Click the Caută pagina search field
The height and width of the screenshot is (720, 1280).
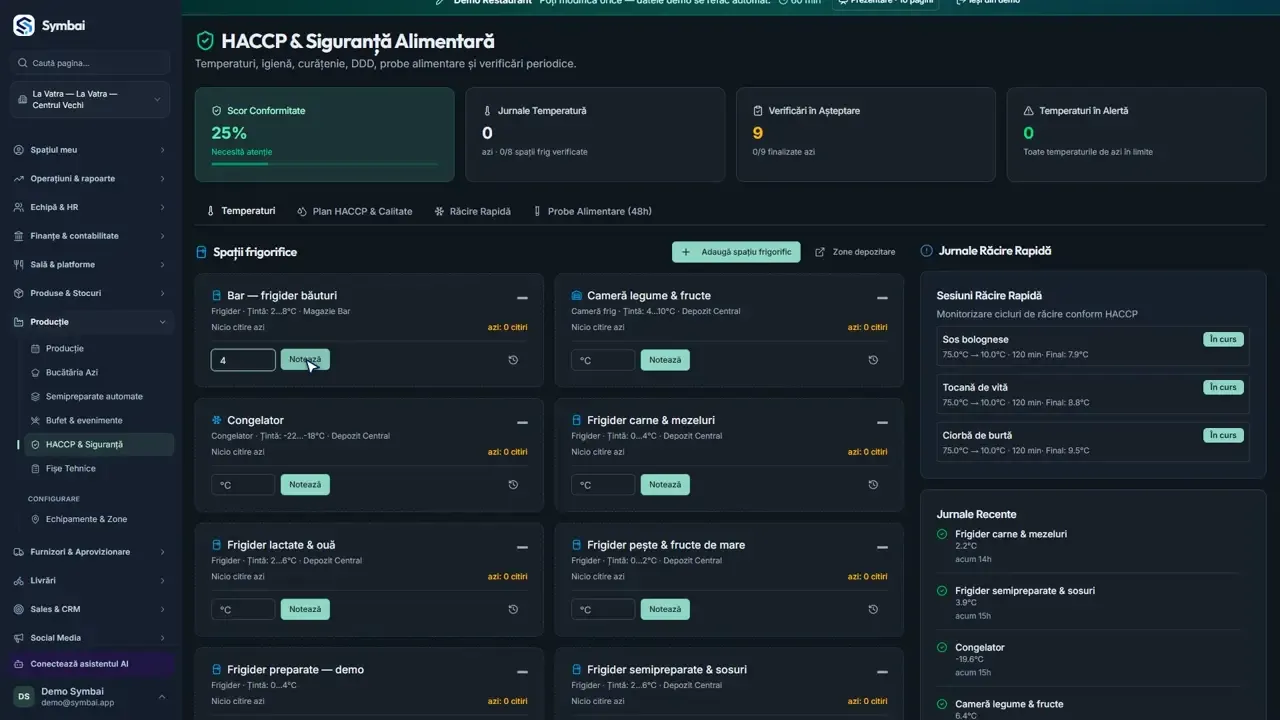click(x=91, y=63)
